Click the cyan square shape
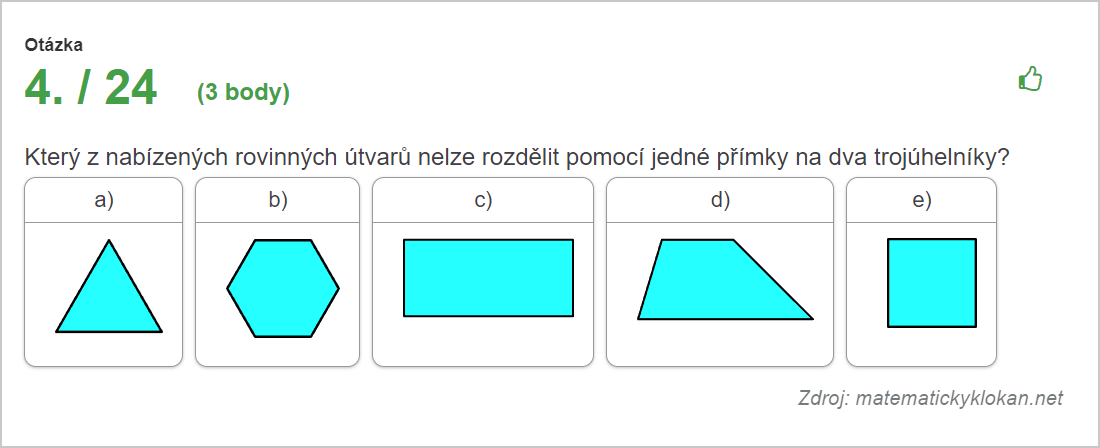The image size is (1100, 448). point(932,283)
